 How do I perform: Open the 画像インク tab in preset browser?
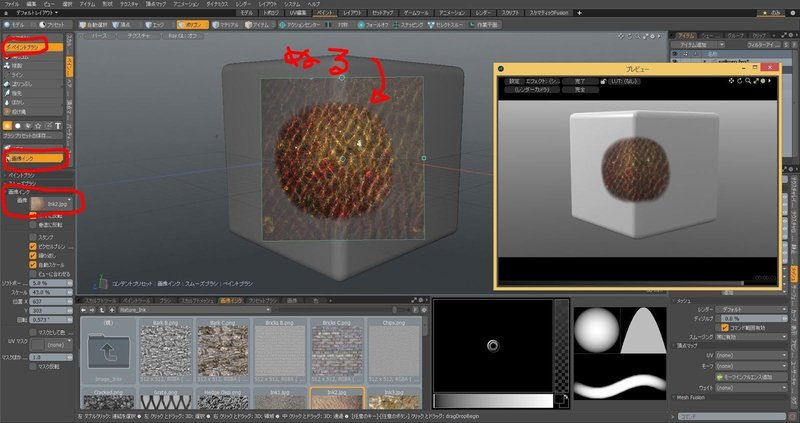[232, 301]
